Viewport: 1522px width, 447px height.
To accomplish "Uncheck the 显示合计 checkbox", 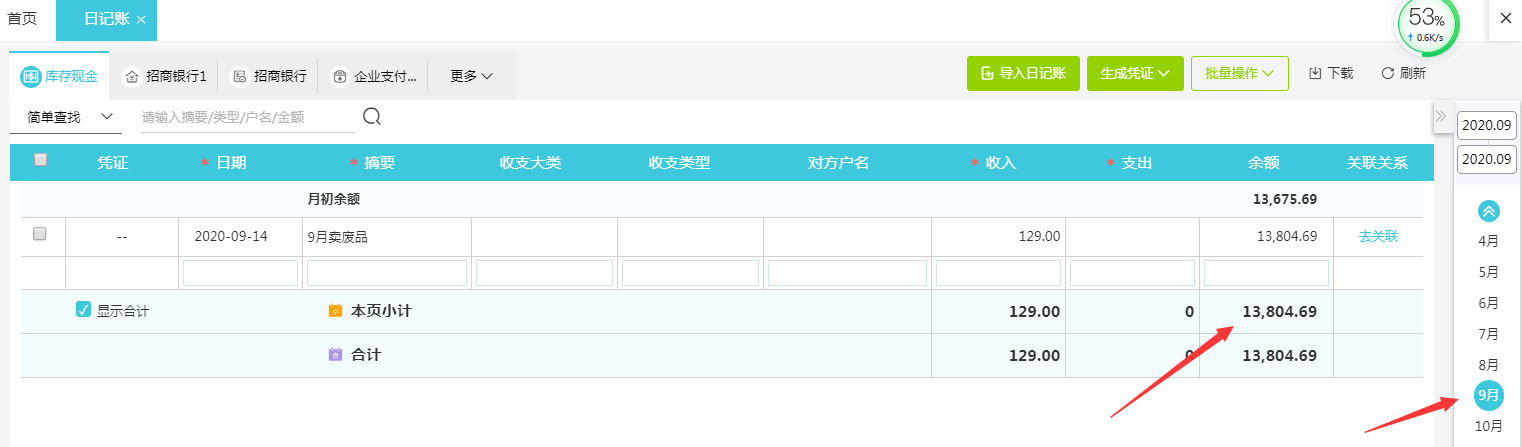I will tap(84, 310).
